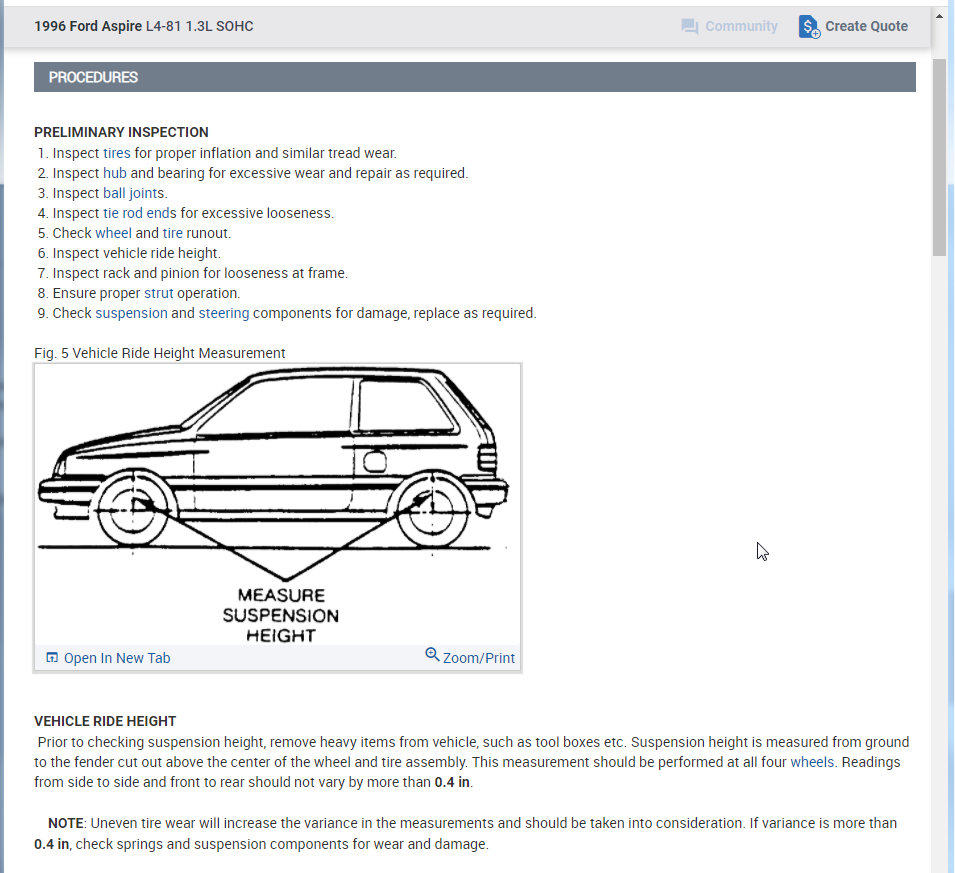Open the "wheels" link in ride height paragraph
955x873 pixels.
click(x=812, y=761)
